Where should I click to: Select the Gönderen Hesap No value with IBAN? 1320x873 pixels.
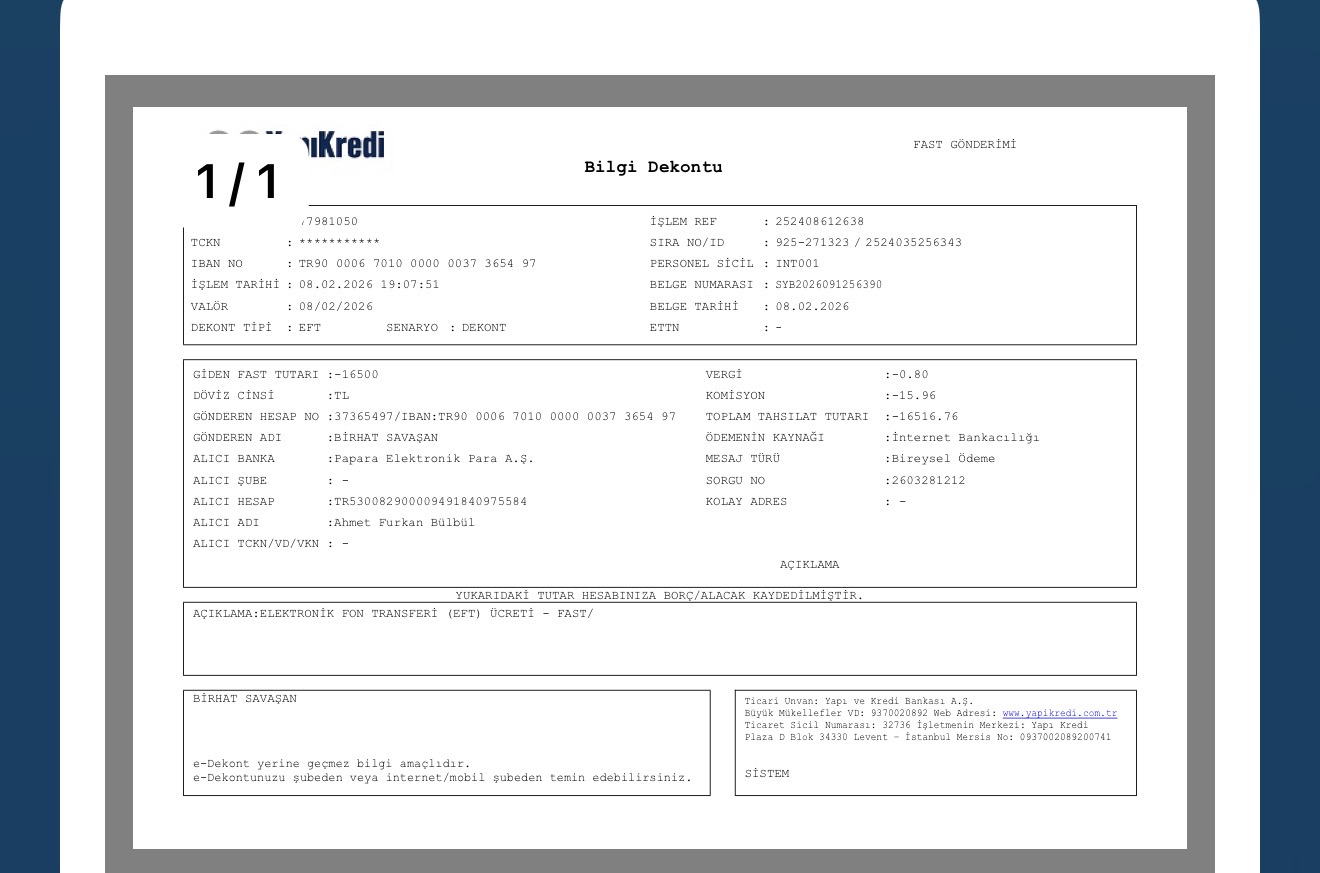pyautogui.click(x=504, y=417)
